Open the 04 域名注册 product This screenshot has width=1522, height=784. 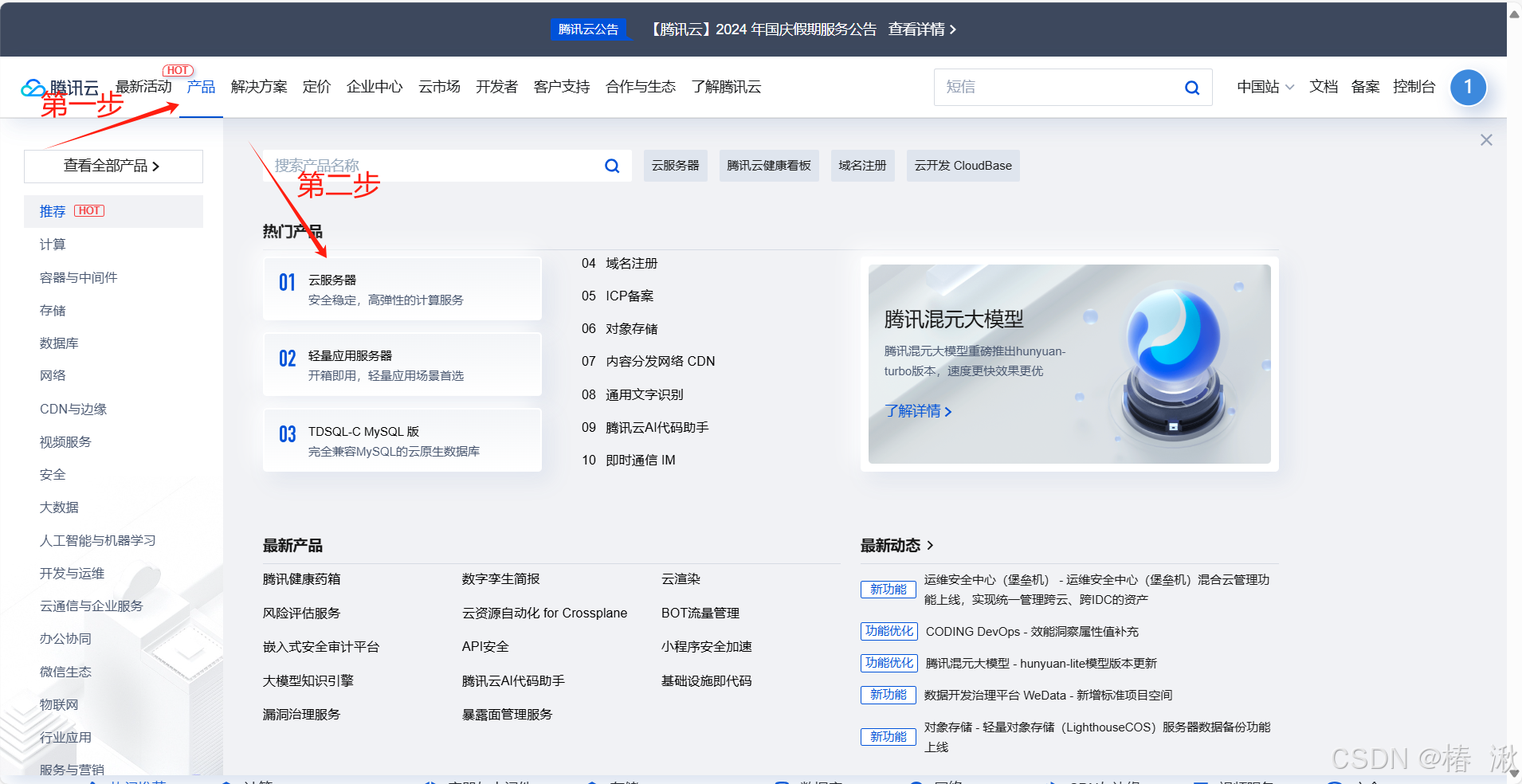pyautogui.click(x=619, y=264)
